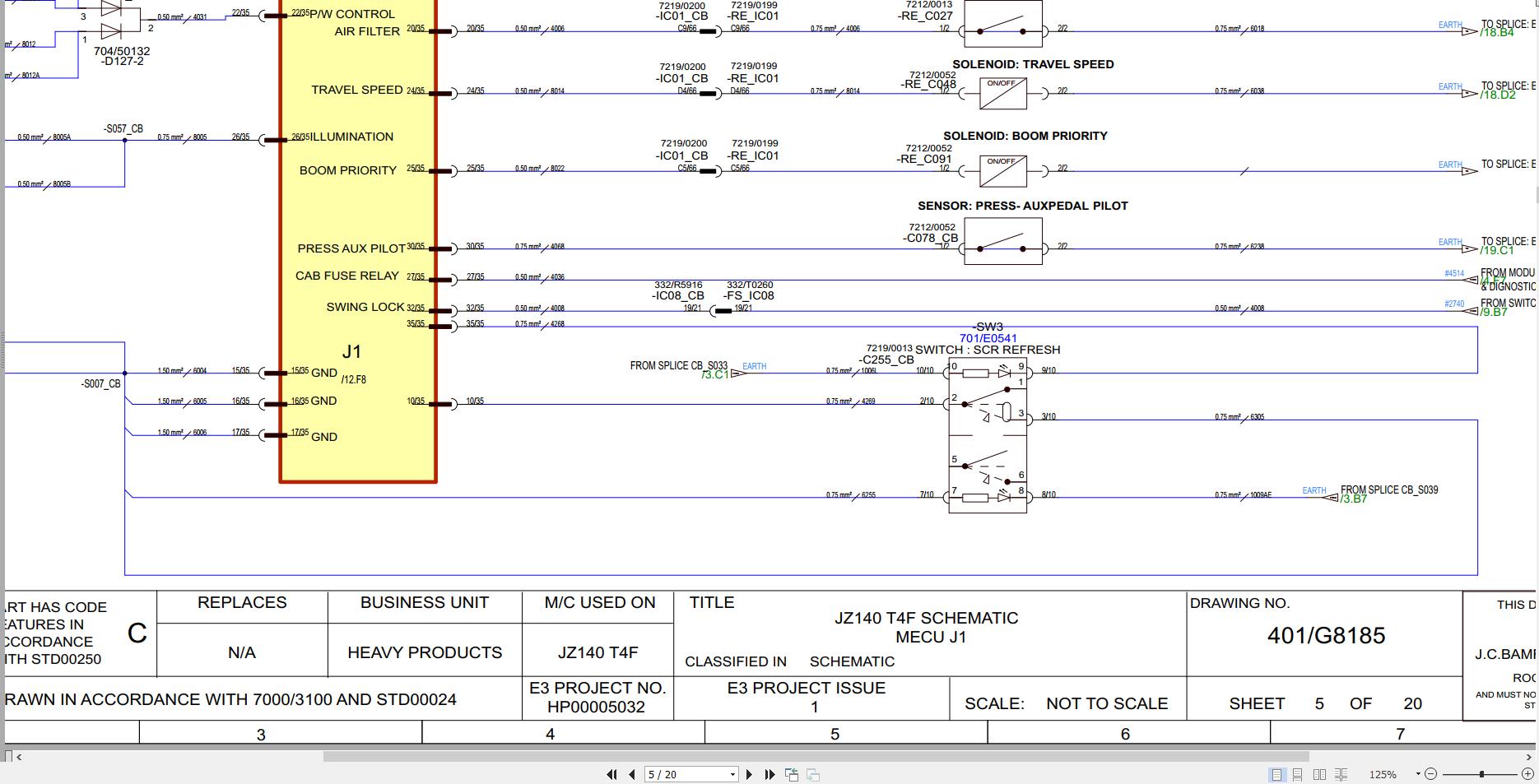Go forward to the next view
This screenshot has width=1539, height=784.
pyautogui.click(x=813, y=774)
